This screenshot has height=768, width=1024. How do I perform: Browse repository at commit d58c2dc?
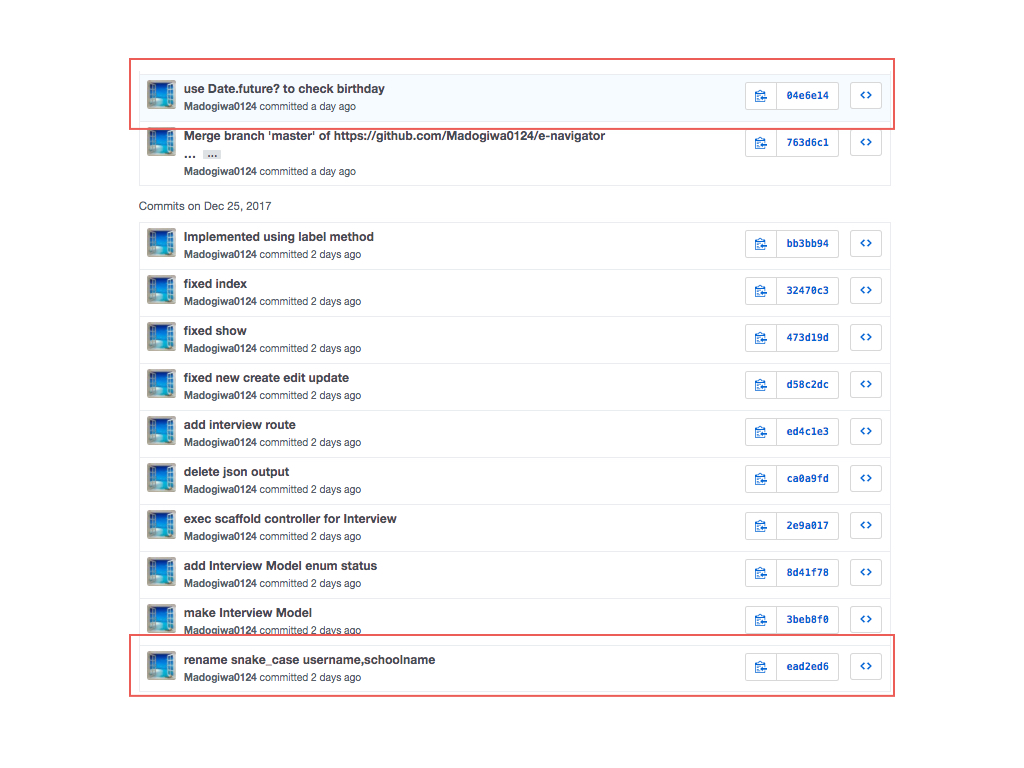coord(866,385)
